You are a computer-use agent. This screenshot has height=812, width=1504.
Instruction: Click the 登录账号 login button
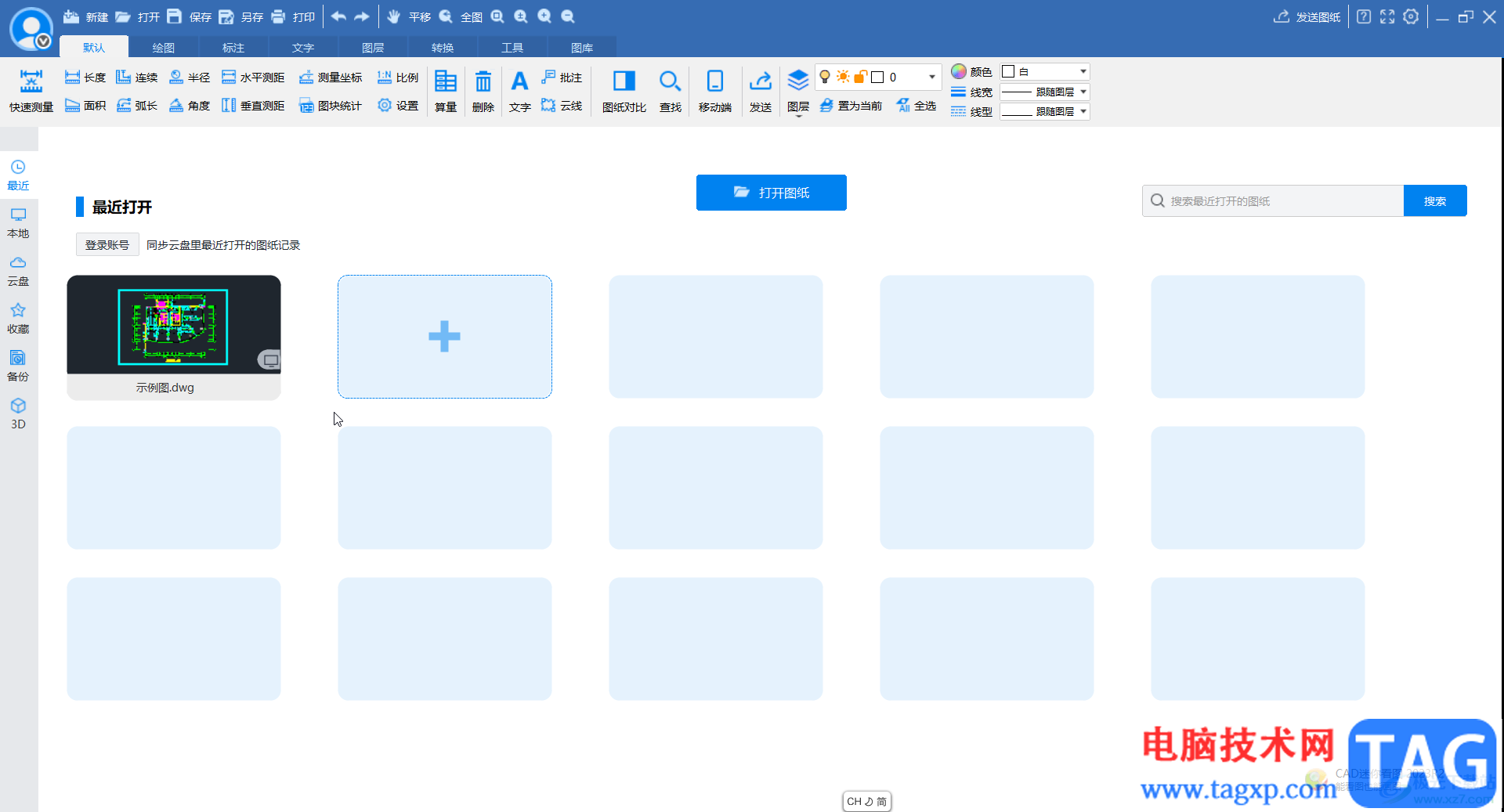coord(107,245)
